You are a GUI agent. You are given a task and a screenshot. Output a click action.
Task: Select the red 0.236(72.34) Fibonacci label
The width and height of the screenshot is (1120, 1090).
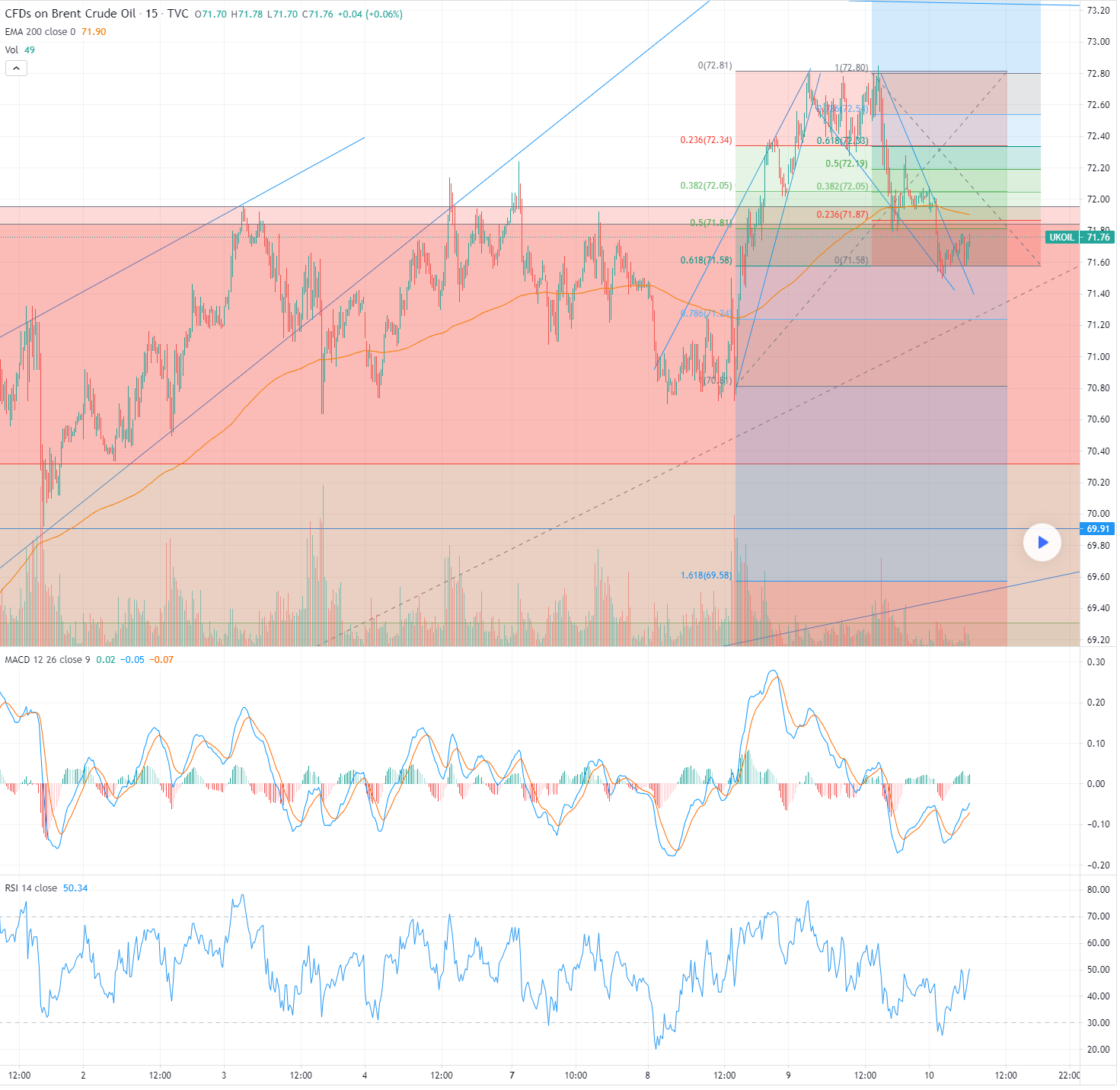705,140
